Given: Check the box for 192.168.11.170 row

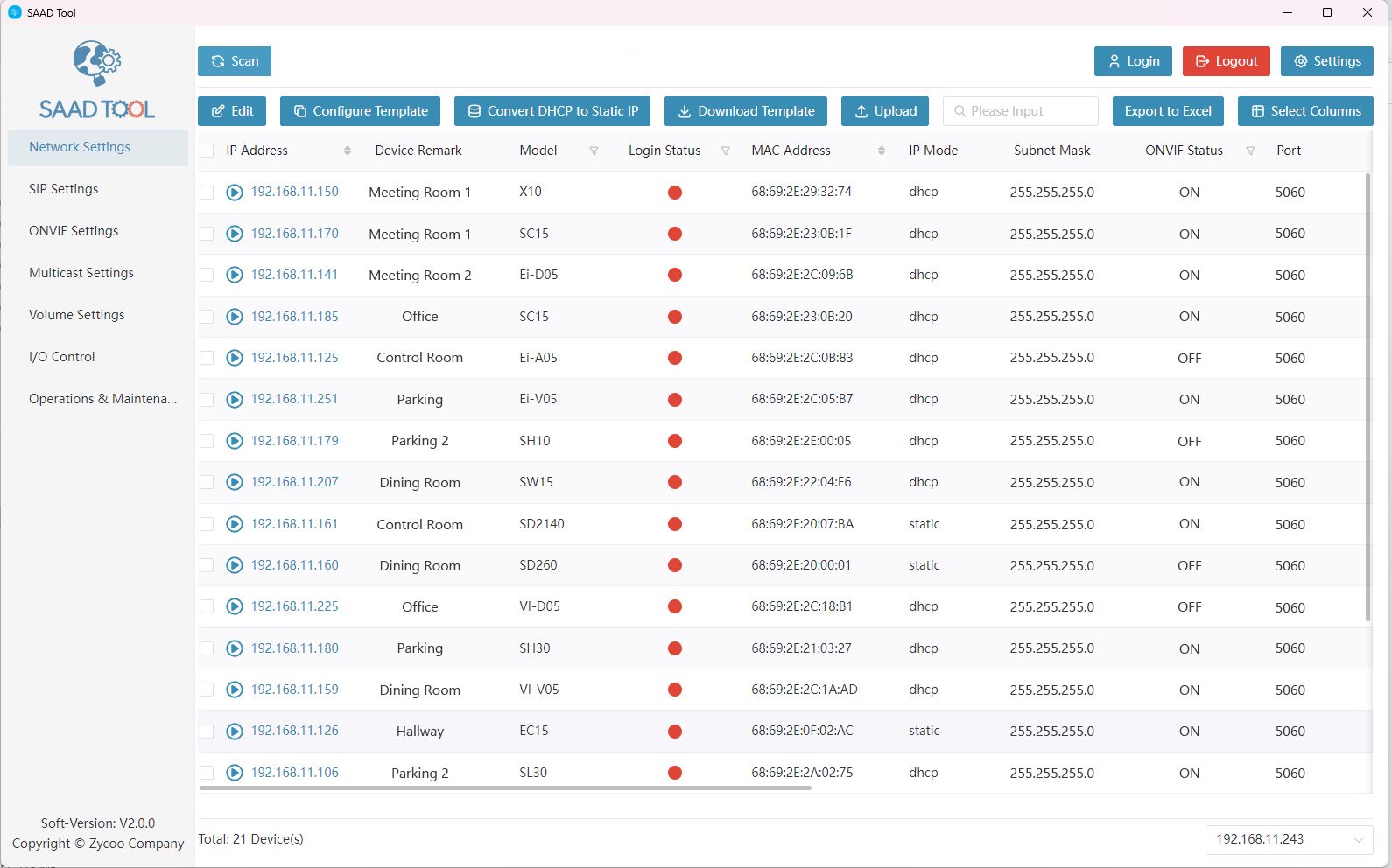Looking at the screenshot, I should point(207,234).
